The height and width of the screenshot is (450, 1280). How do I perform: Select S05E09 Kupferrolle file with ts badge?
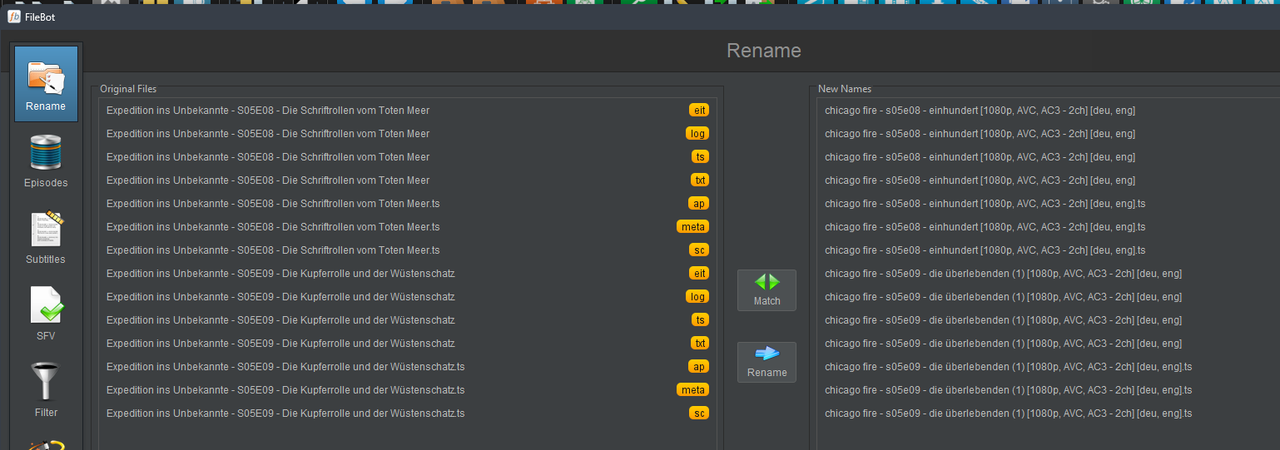tap(408, 320)
